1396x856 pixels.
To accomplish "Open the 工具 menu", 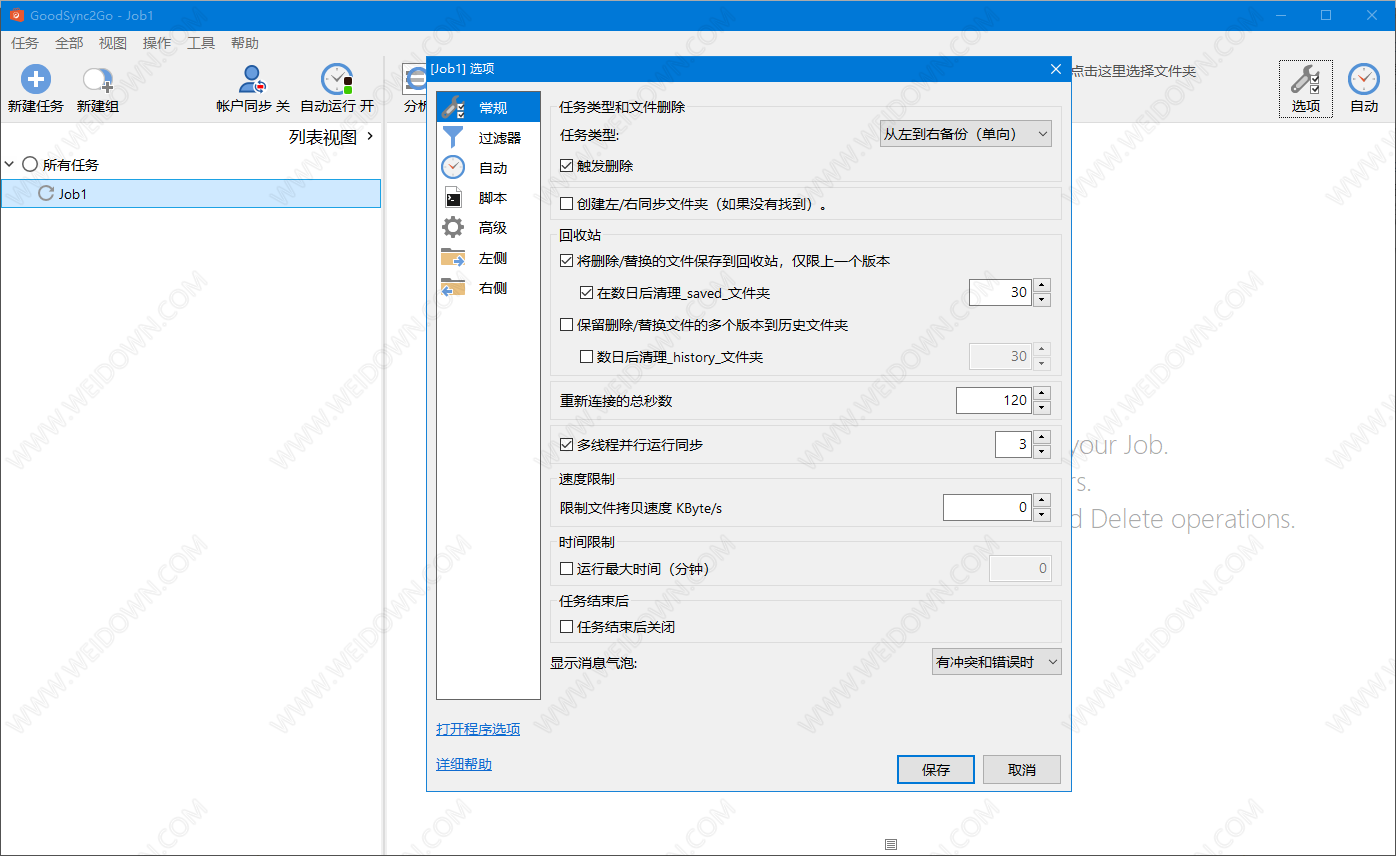I will pyautogui.click(x=201, y=43).
